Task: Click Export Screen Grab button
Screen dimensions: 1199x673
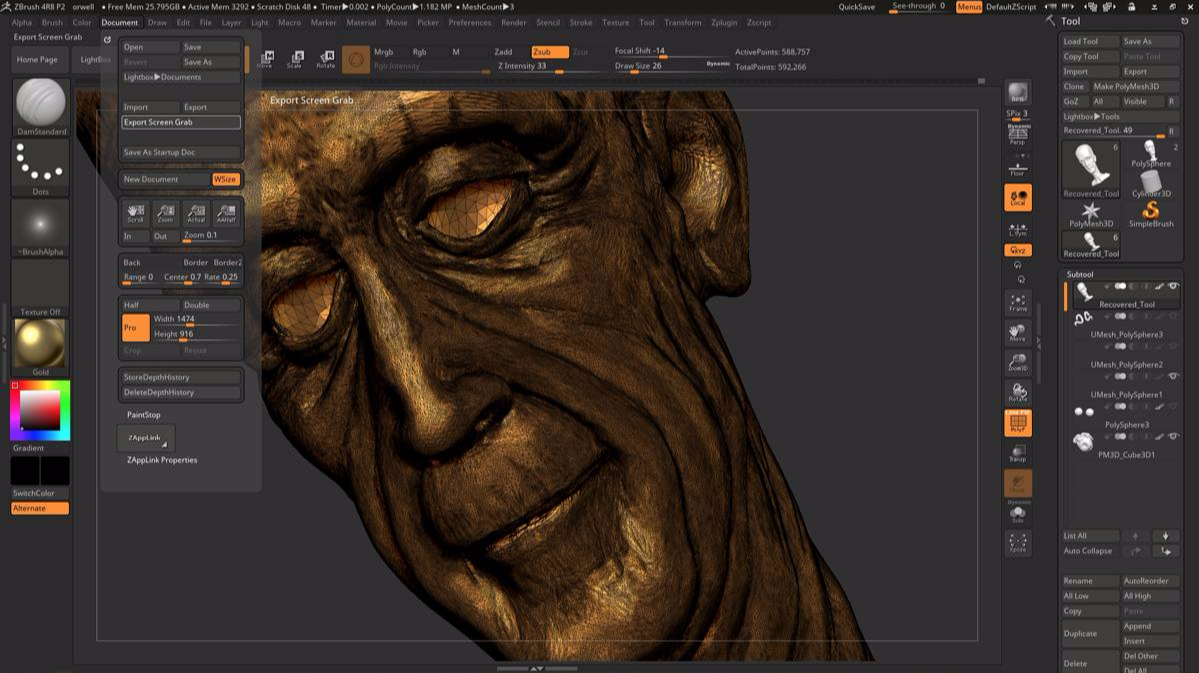Action: (180, 122)
